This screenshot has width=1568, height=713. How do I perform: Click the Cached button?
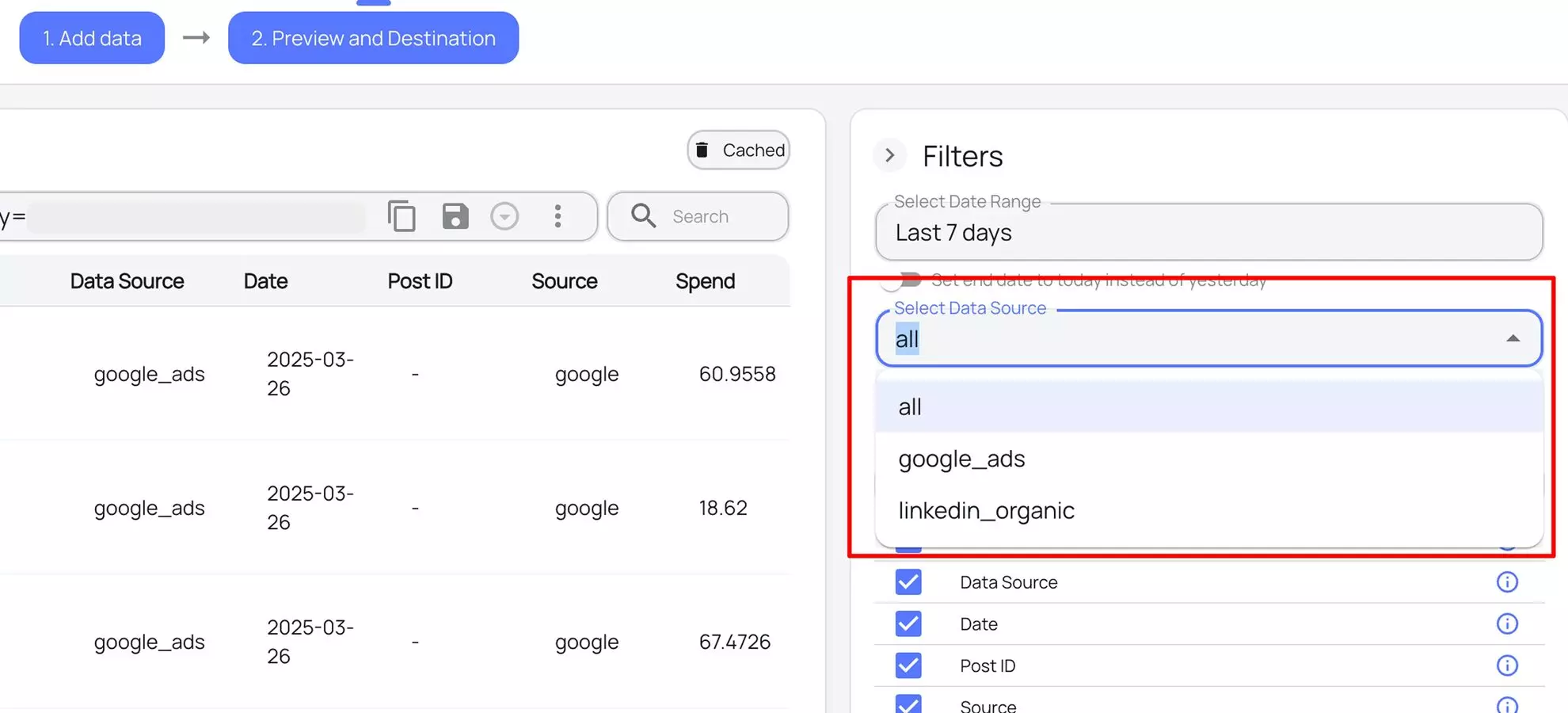[x=739, y=151]
